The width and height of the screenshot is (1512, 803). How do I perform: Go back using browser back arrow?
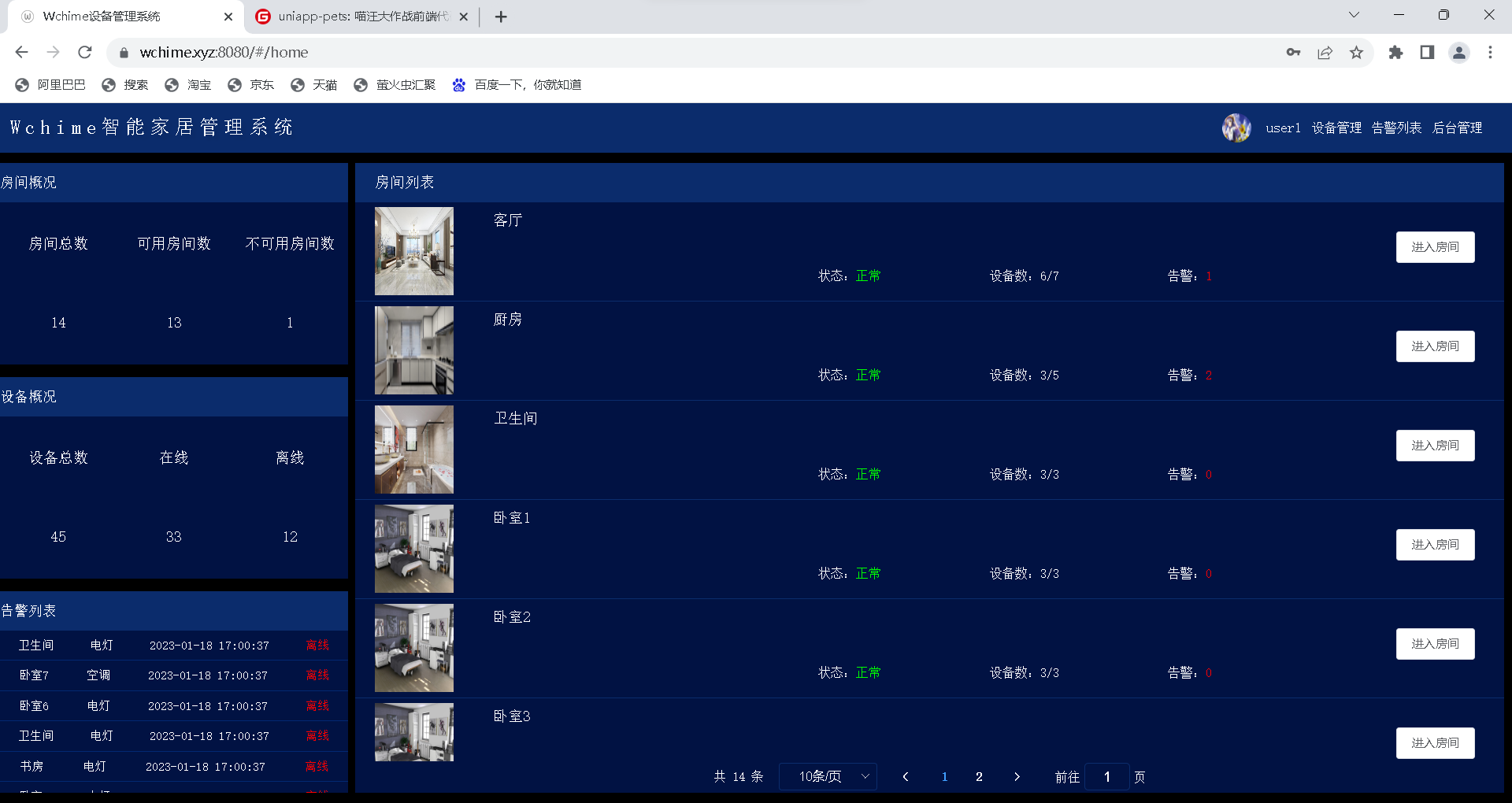21,52
